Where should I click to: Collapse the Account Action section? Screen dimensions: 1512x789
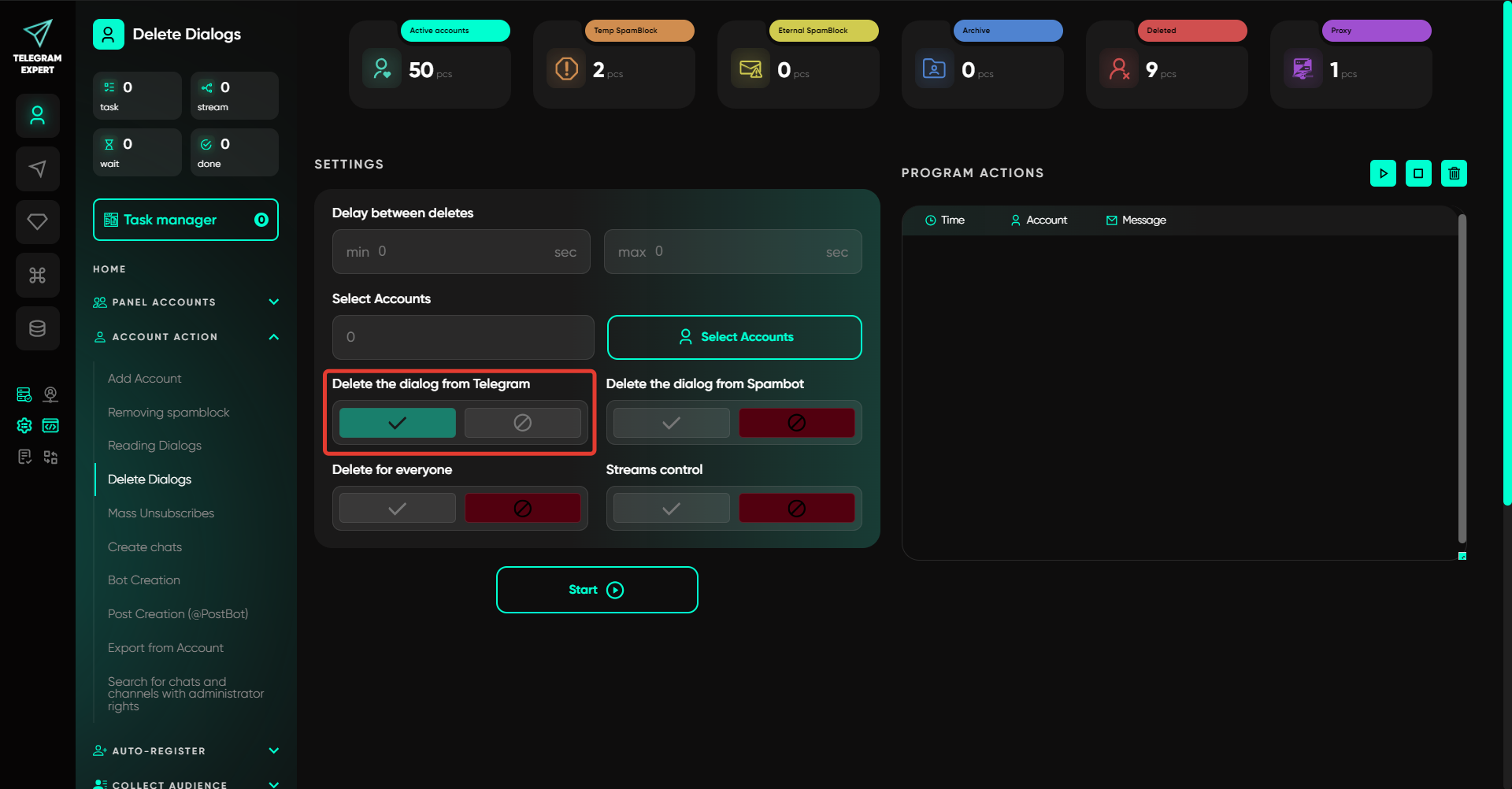(x=273, y=337)
